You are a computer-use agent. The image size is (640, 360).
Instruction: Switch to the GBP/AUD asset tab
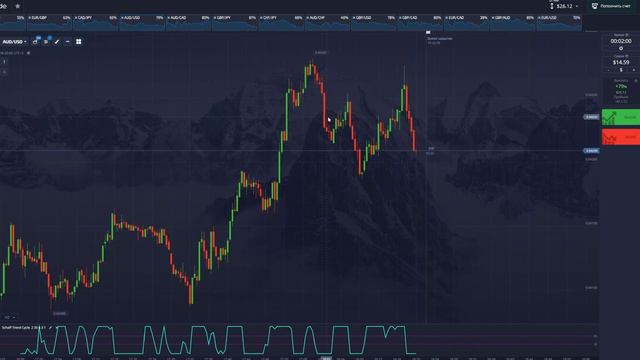pos(513,23)
